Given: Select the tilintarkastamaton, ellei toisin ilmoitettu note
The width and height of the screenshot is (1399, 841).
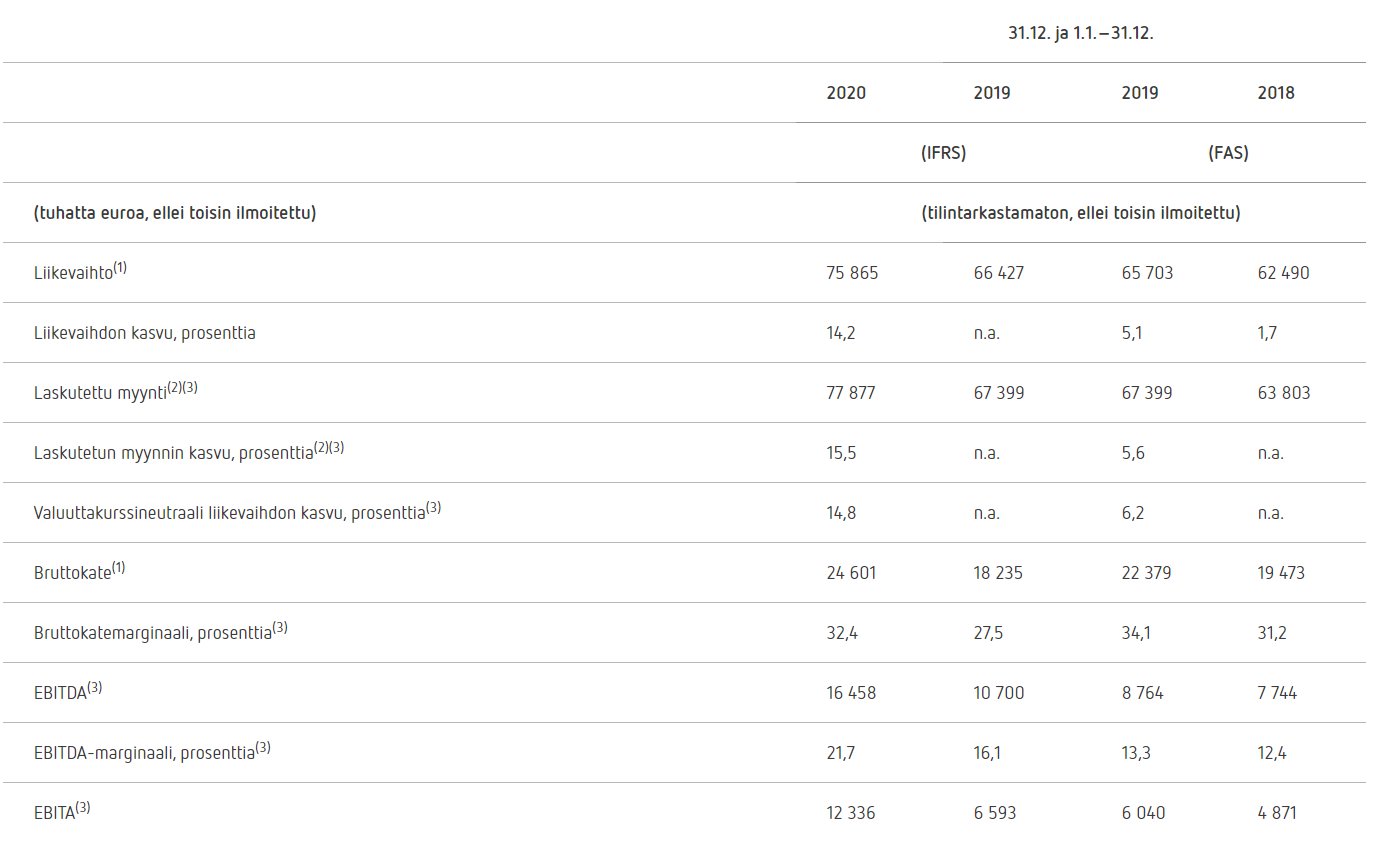Looking at the screenshot, I should click(1080, 213).
